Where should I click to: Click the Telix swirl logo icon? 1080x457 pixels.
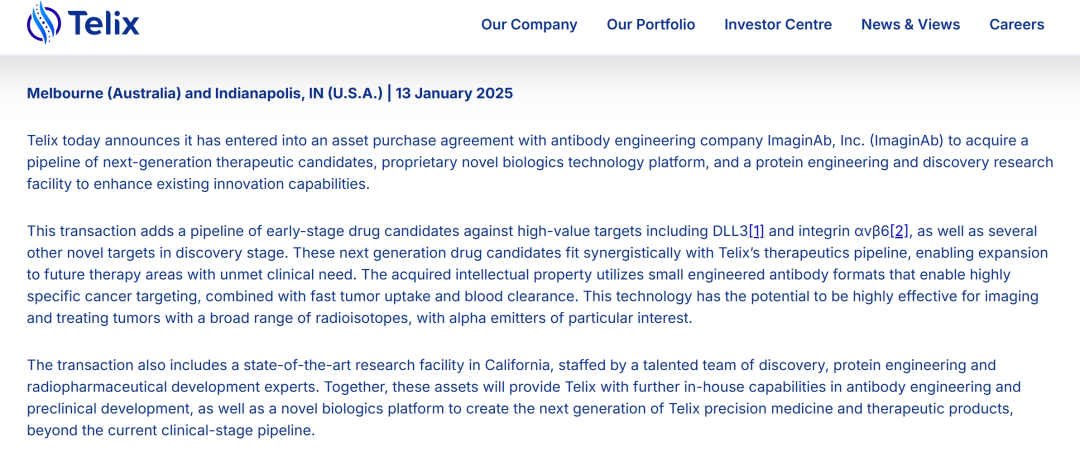pos(44,23)
